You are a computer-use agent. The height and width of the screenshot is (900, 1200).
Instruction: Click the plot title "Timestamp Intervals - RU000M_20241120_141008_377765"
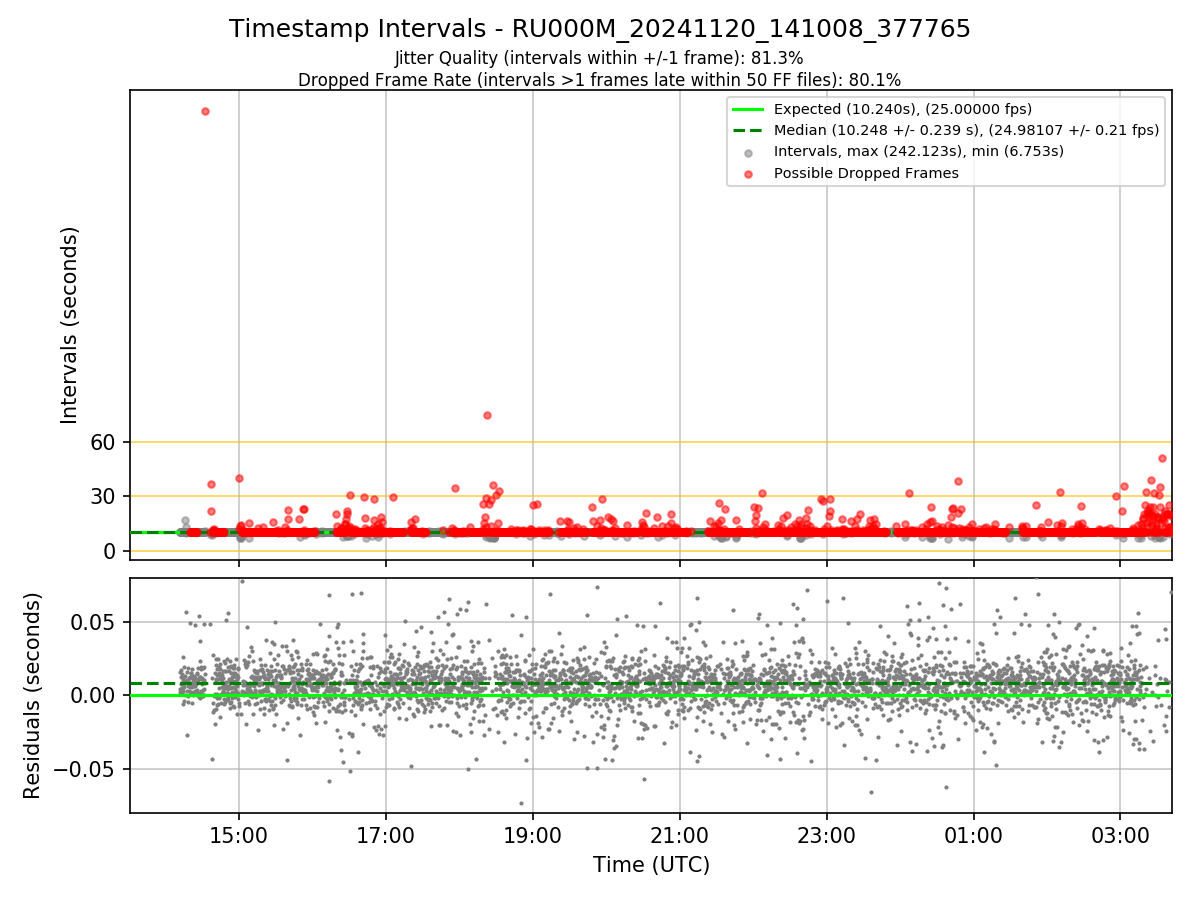click(600, 29)
